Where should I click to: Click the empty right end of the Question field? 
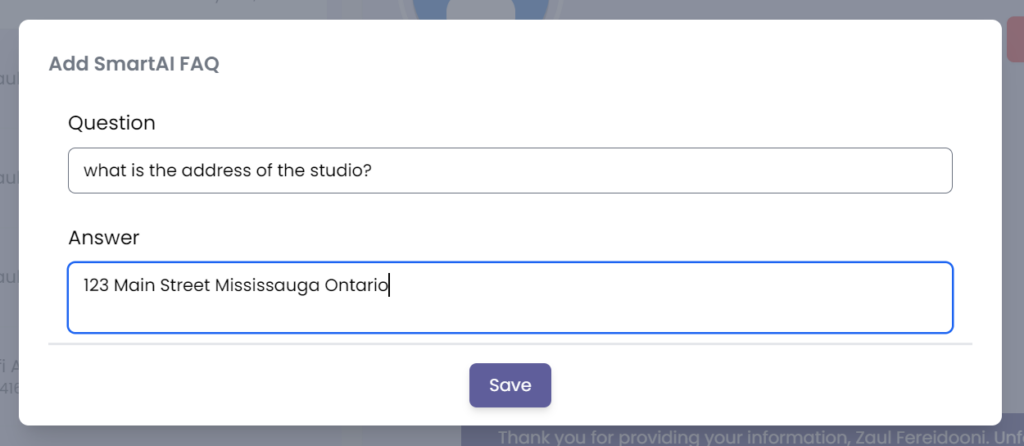click(x=800, y=171)
